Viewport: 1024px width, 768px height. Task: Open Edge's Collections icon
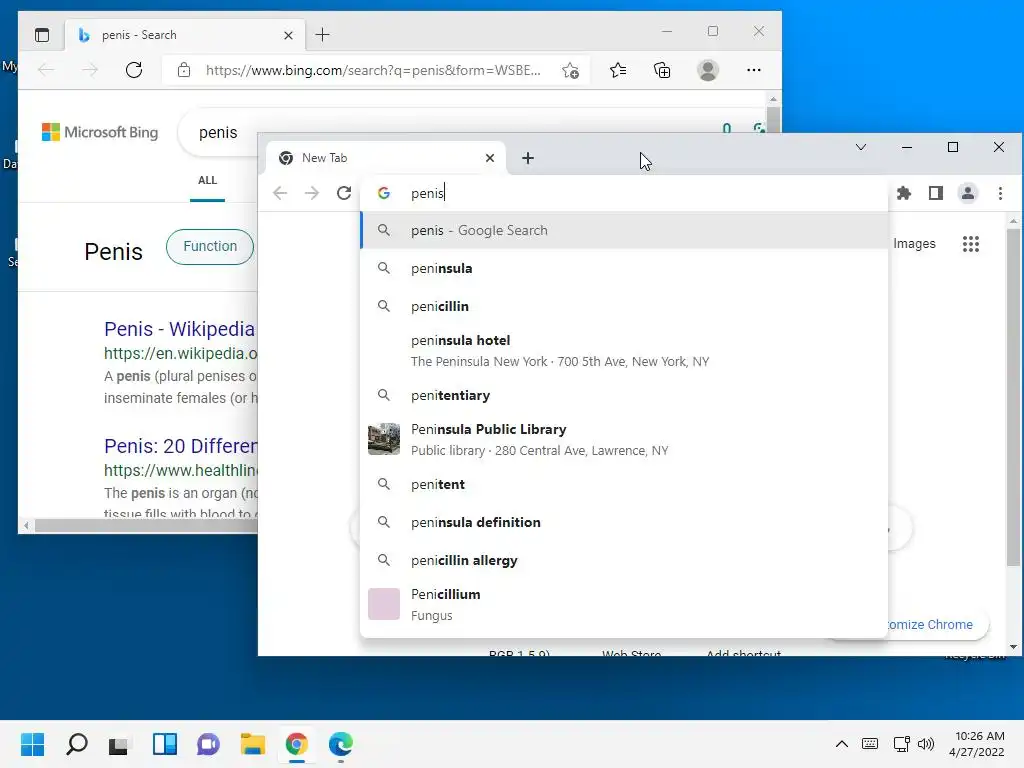click(662, 70)
